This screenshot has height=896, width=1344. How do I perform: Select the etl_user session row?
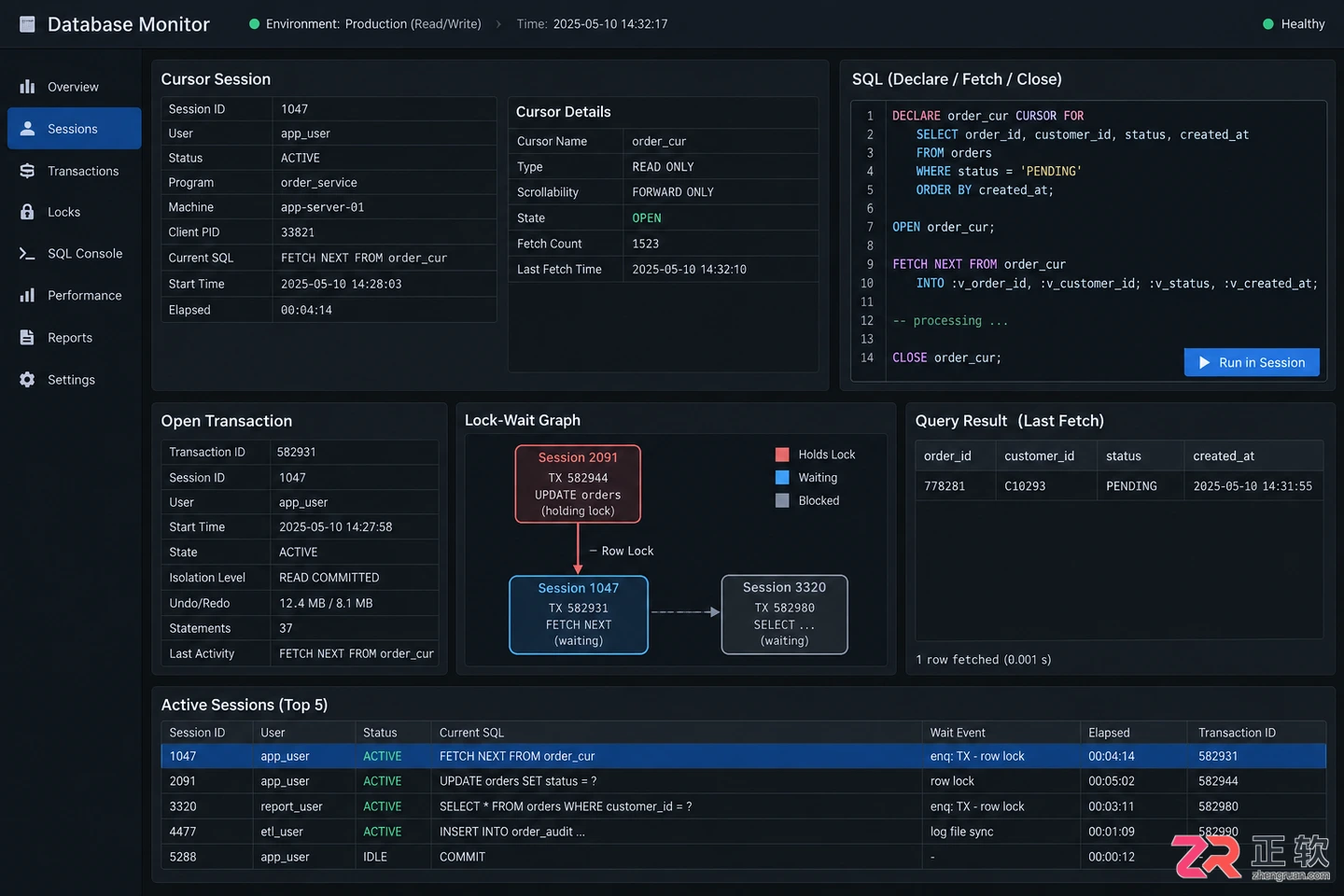pos(743,832)
